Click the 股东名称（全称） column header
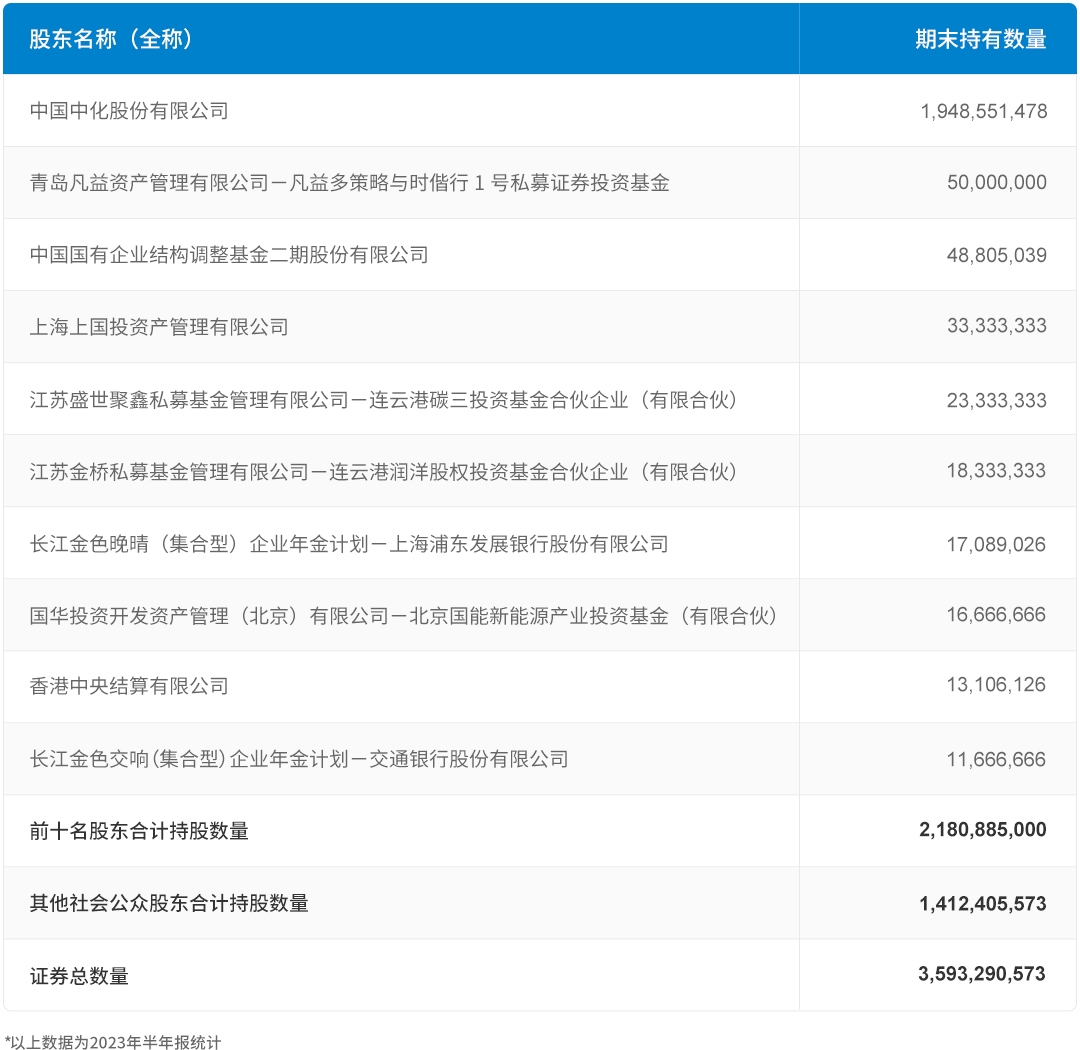 click(x=111, y=39)
